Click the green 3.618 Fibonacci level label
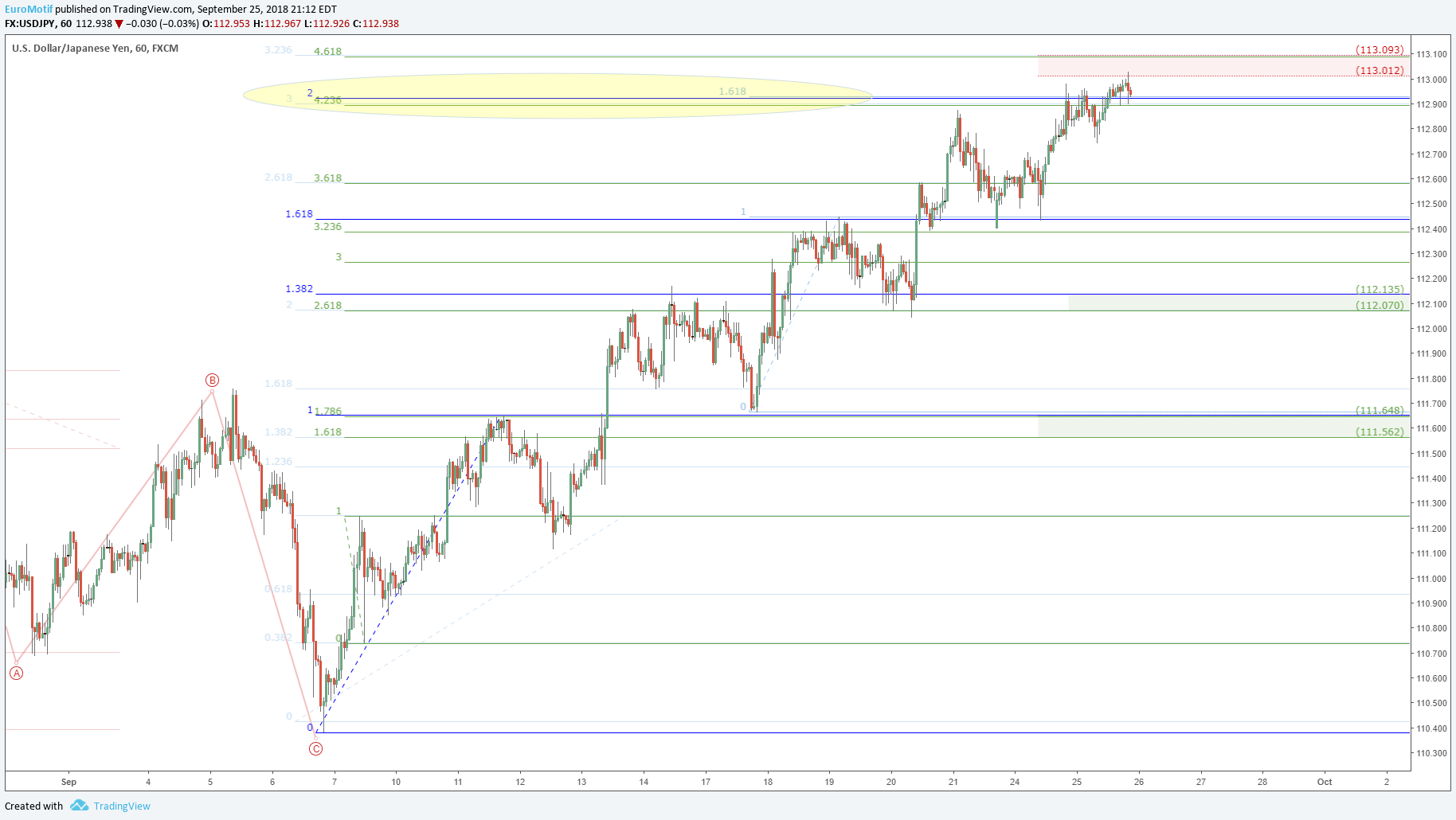This screenshot has width=1456, height=820. [327, 178]
